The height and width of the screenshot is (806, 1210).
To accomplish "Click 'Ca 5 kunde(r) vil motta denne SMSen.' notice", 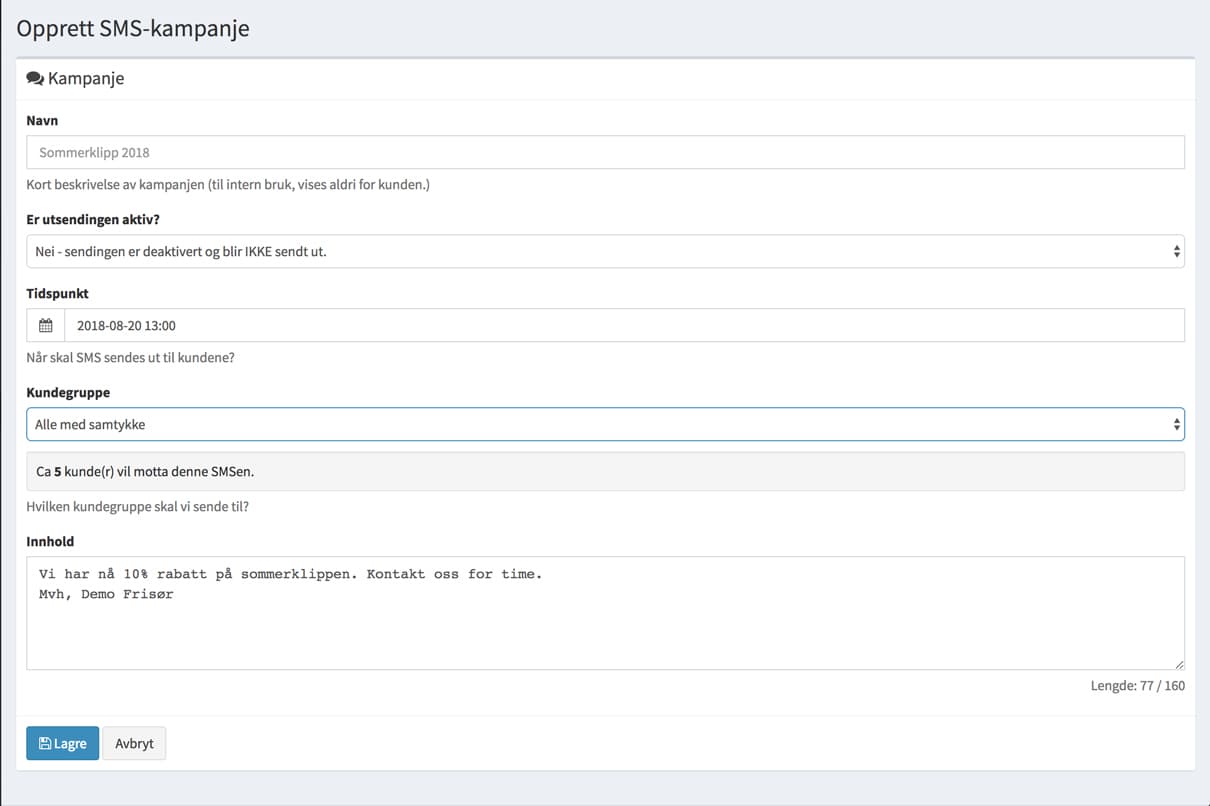I will 605,471.
